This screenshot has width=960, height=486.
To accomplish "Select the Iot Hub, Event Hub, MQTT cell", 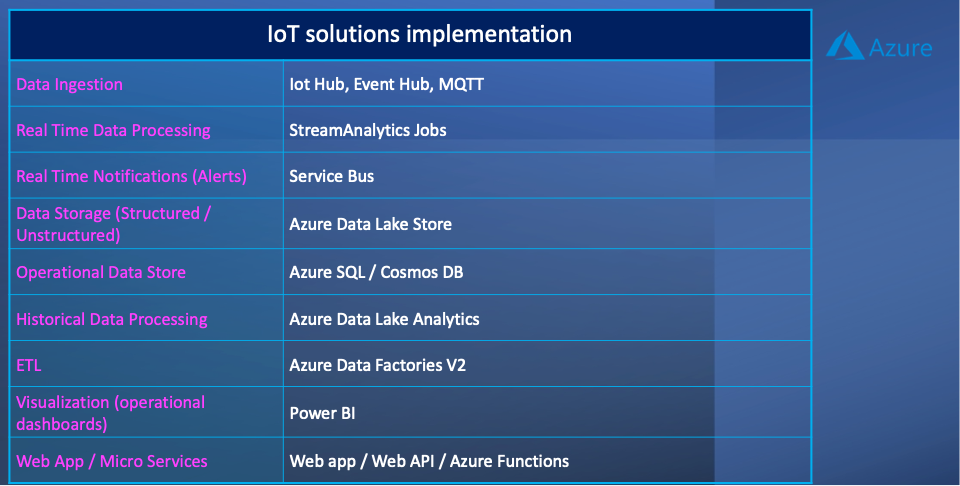I will (x=547, y=84).
